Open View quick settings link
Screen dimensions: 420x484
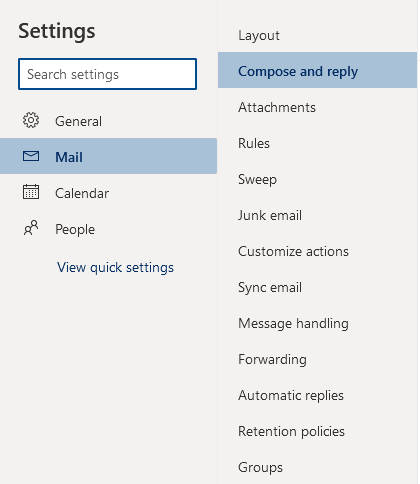click(115, 267)
